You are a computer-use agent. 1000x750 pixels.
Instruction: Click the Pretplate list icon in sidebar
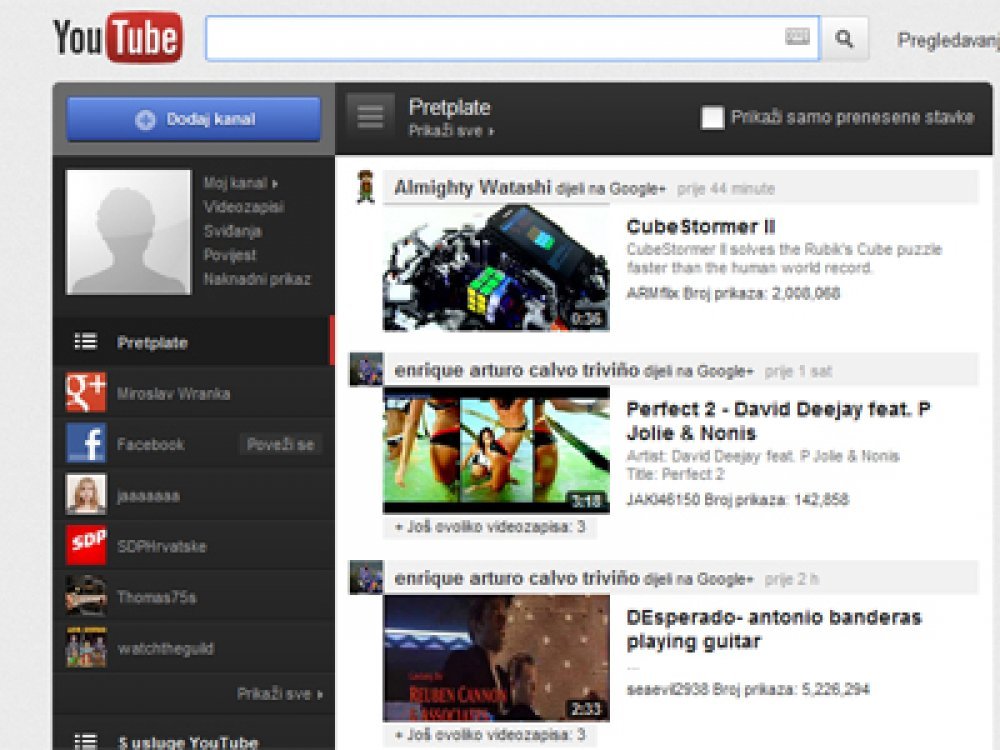coord(85,342)
